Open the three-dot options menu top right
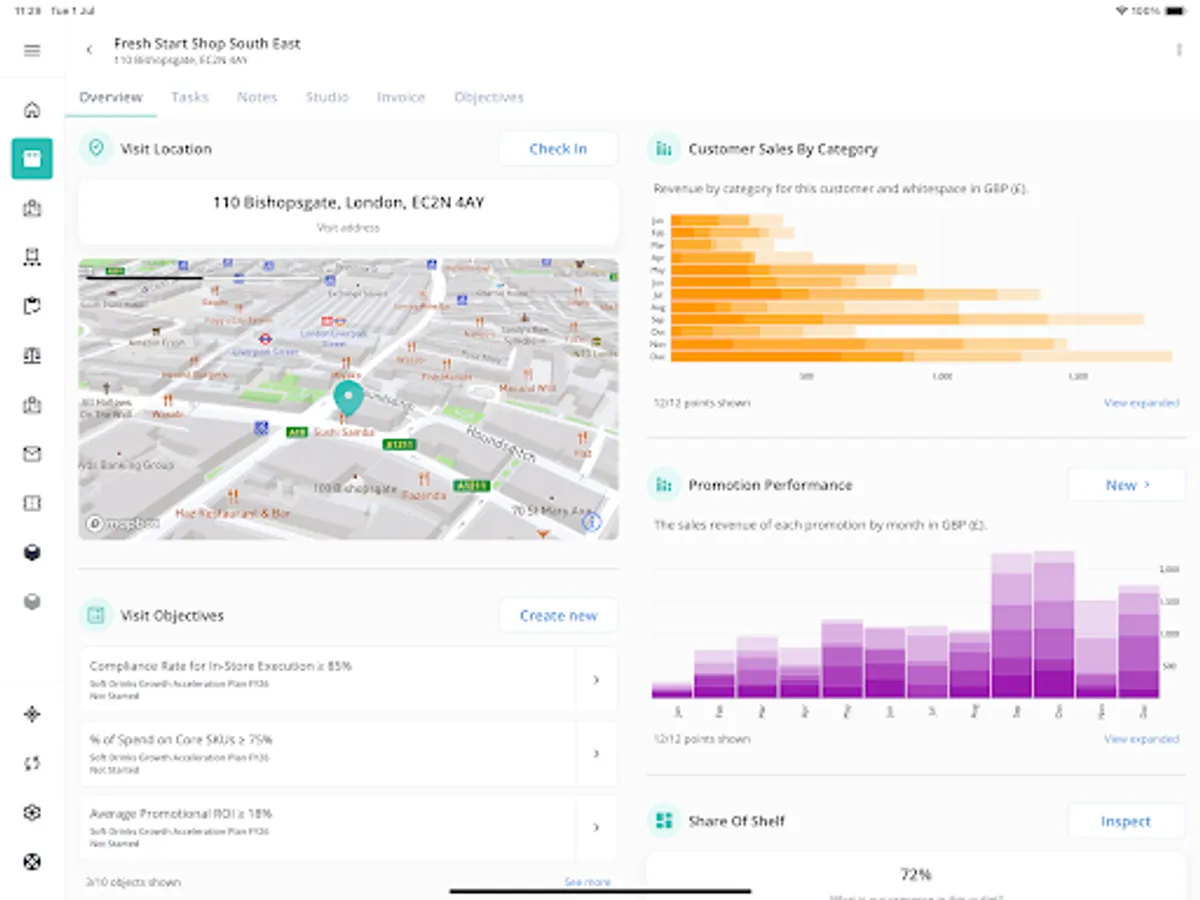1200x900 pixels. coord(1177,50)
